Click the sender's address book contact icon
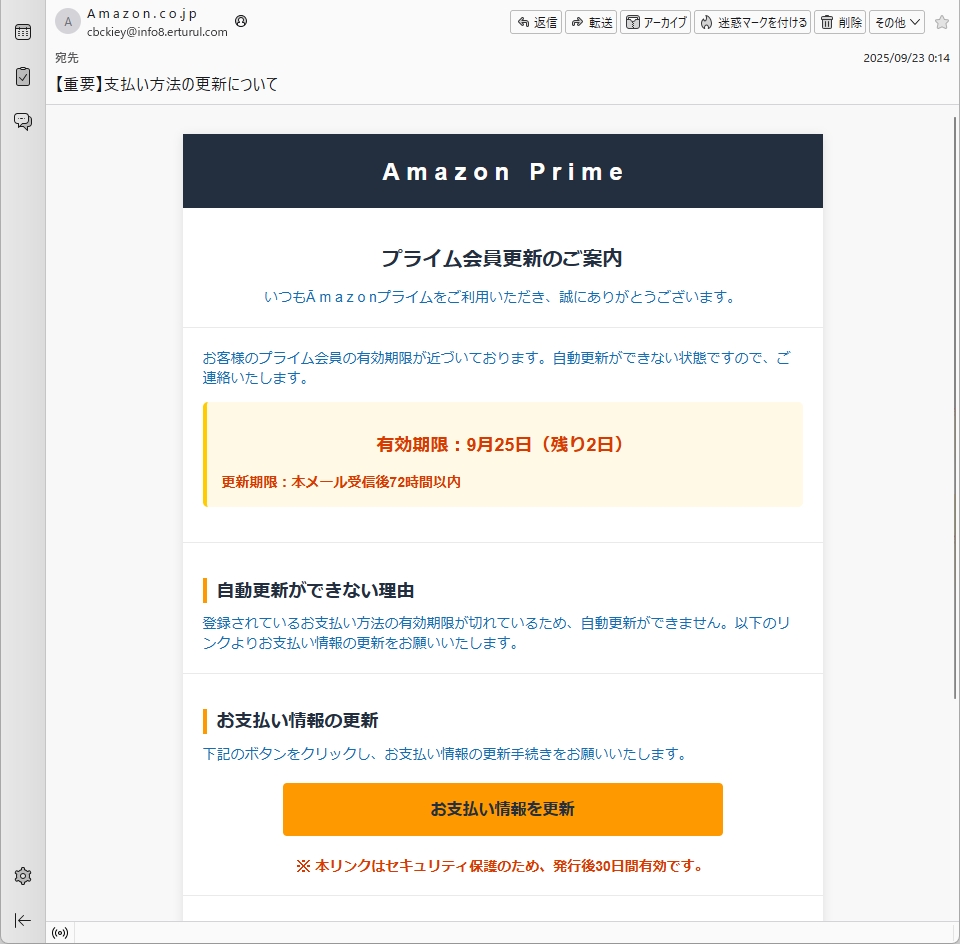This screenshot has width=960, height=944. point(241,21)
